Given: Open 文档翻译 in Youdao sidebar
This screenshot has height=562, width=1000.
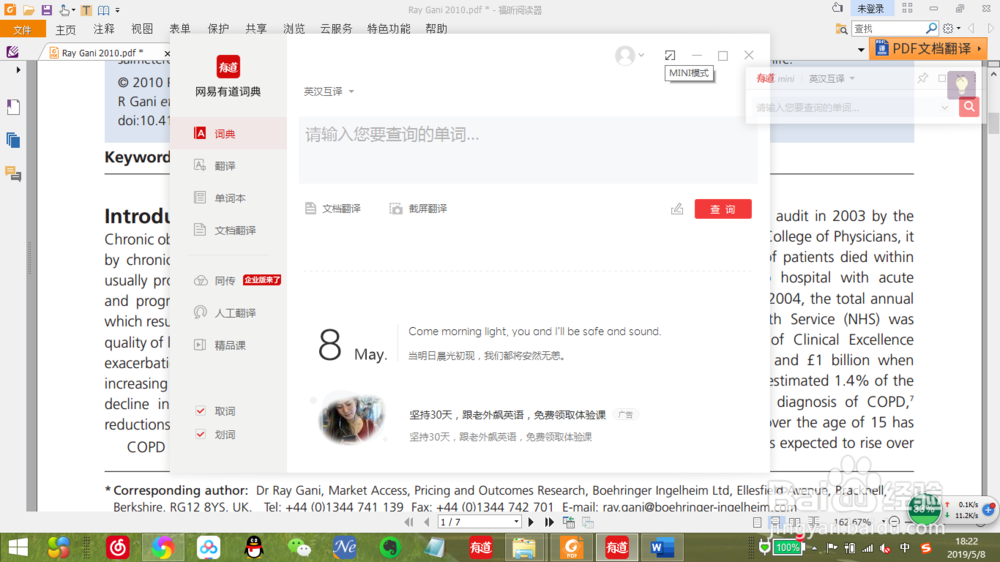Looking at the screenshot, I should pyautogui.click(x=228, y=230).
